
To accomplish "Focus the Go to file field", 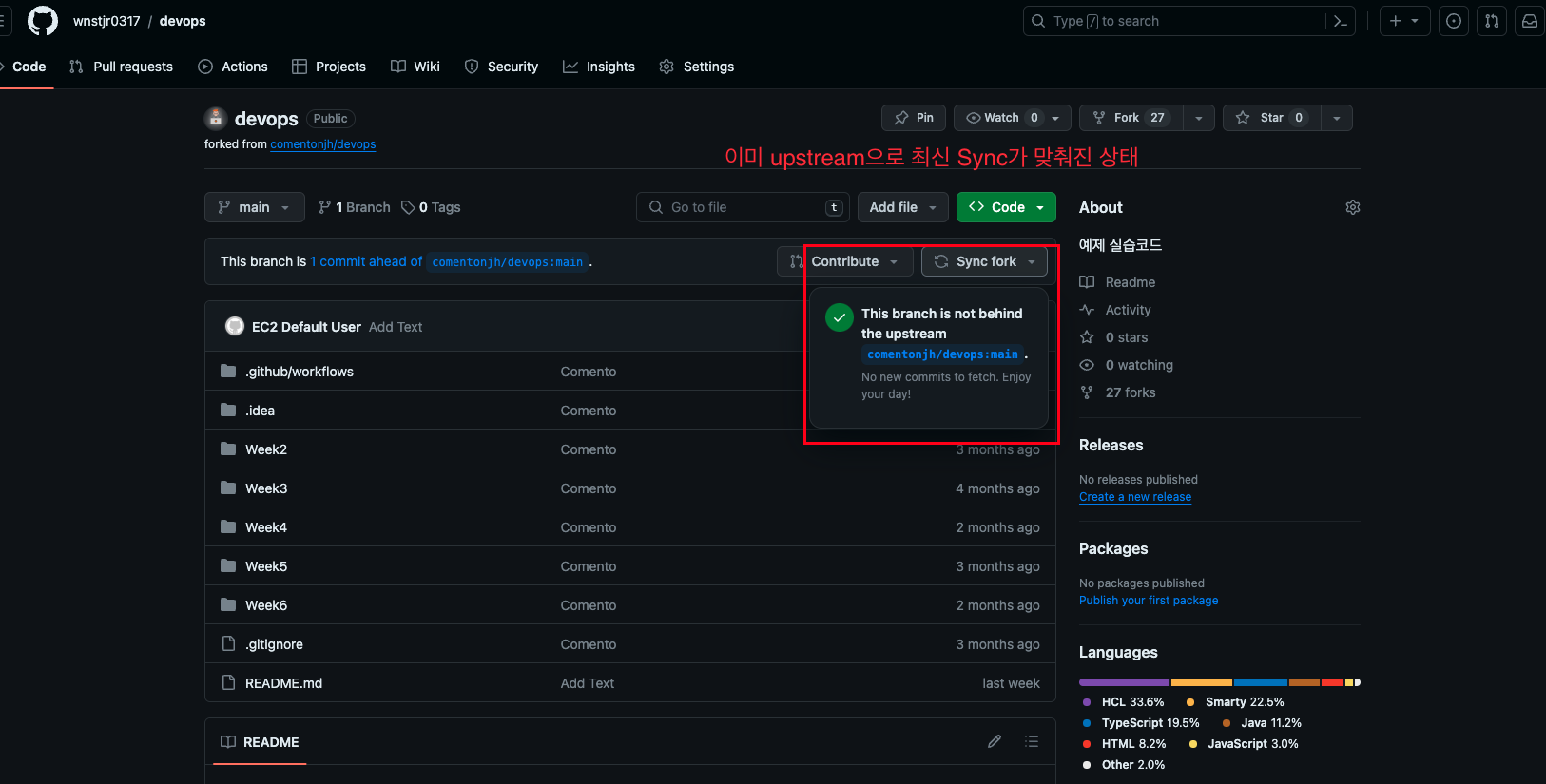I will [742, 207].
